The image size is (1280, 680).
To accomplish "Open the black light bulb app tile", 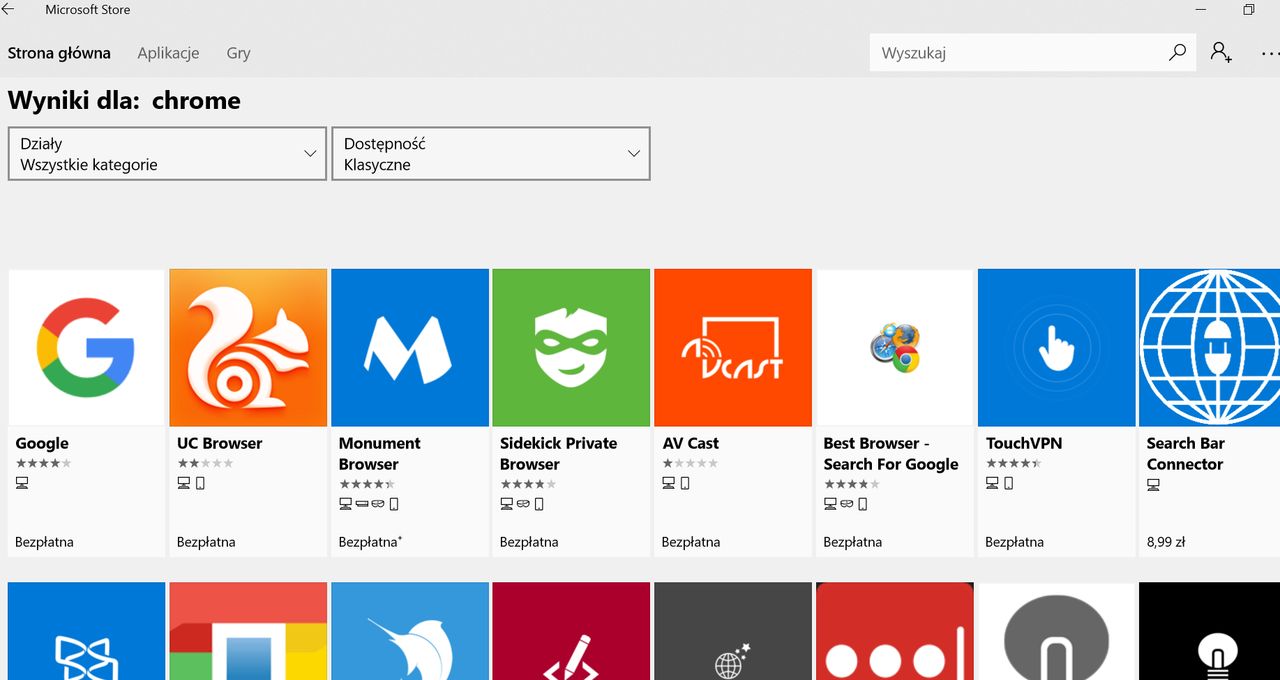I will pyautogui.click(x=1209, y=631).
